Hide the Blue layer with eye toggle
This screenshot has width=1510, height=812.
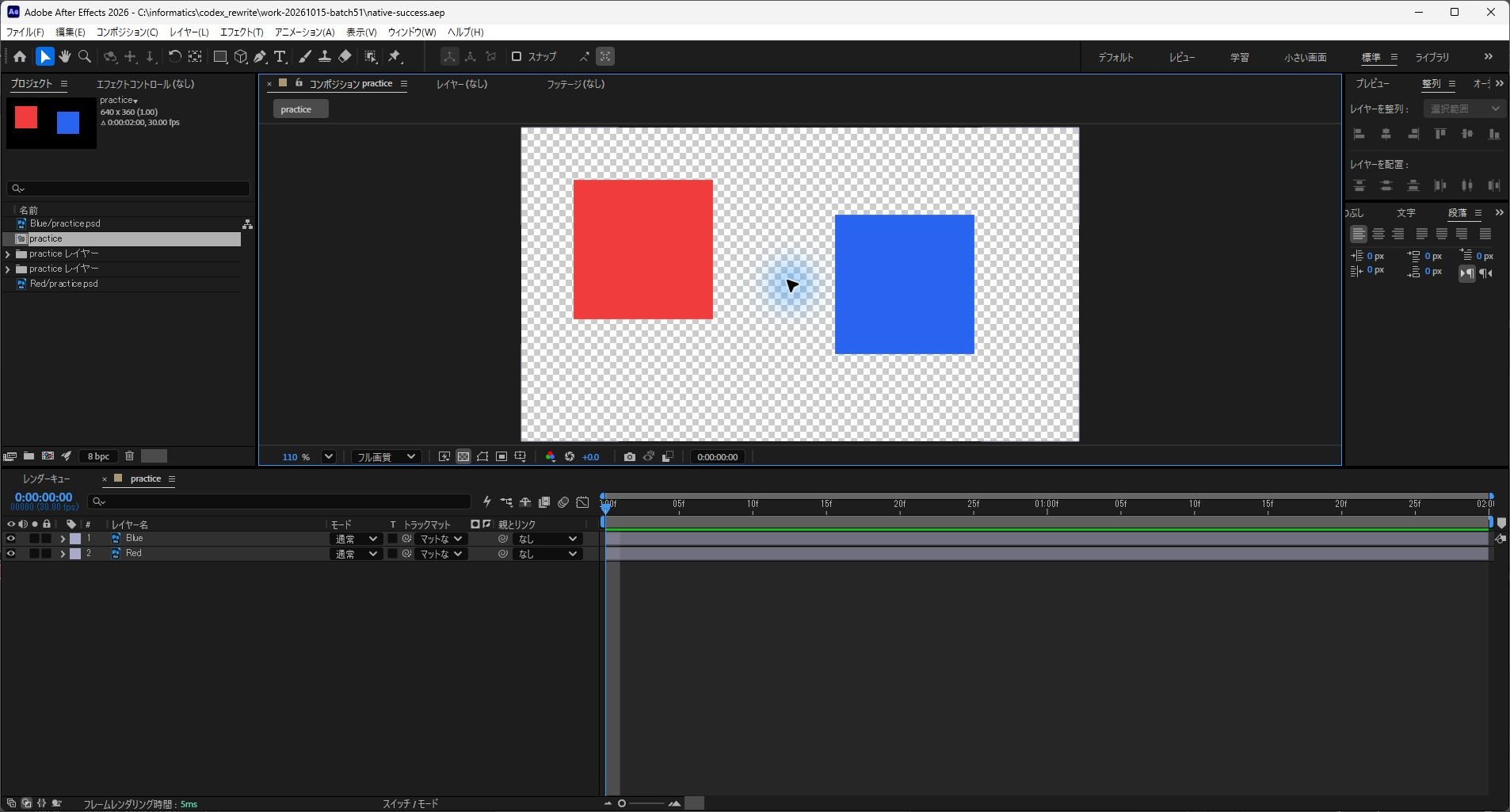click(10, 539)
